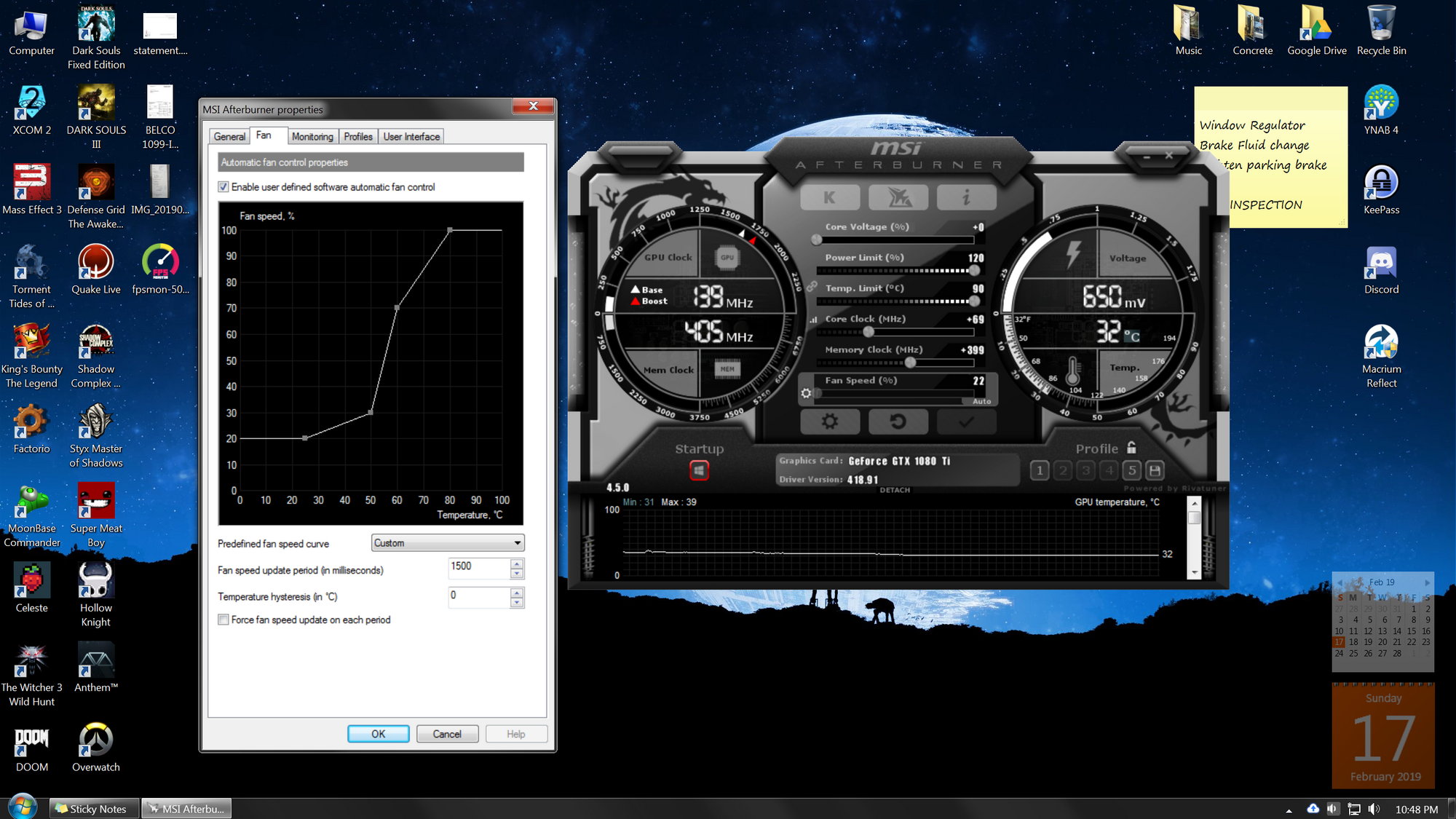Disable user defined automatic fan control

[x=223, y=187]
